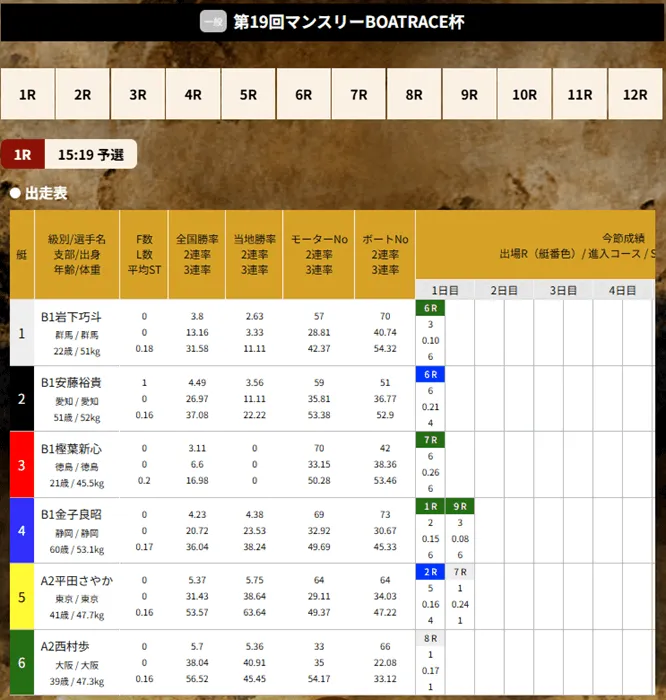Click the 15:19 予選 time label
Screen dimensions: 666x700
pyautogui.click(x=91, y=155)
